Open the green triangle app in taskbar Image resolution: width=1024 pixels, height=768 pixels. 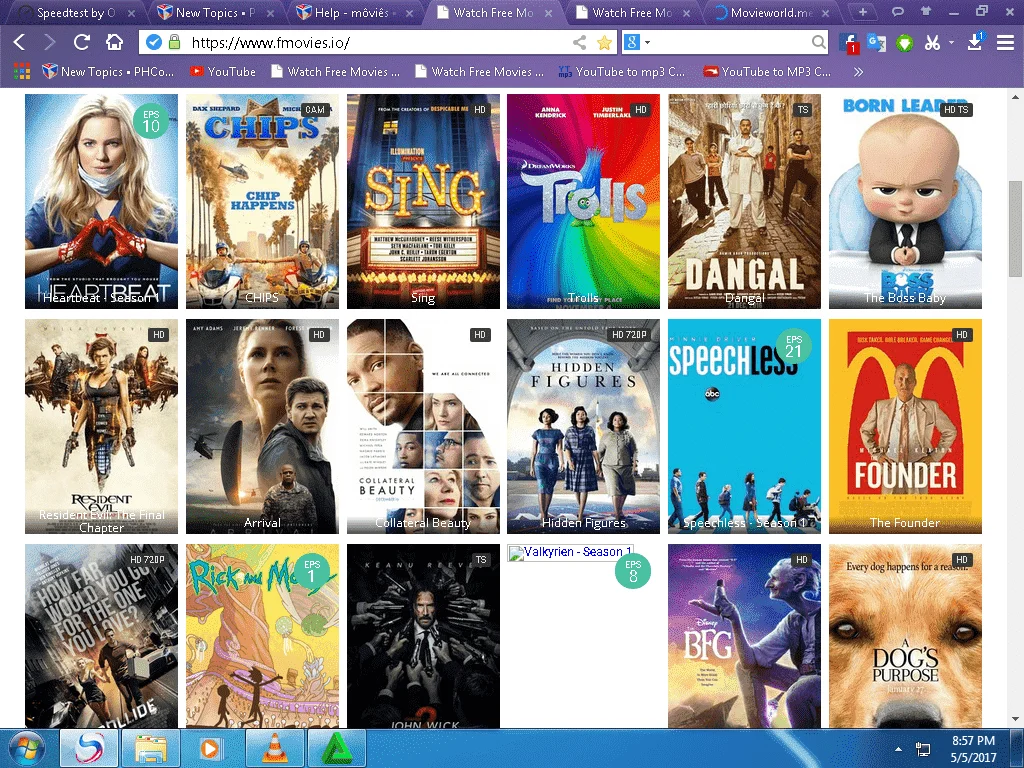(x=336, y=748)
